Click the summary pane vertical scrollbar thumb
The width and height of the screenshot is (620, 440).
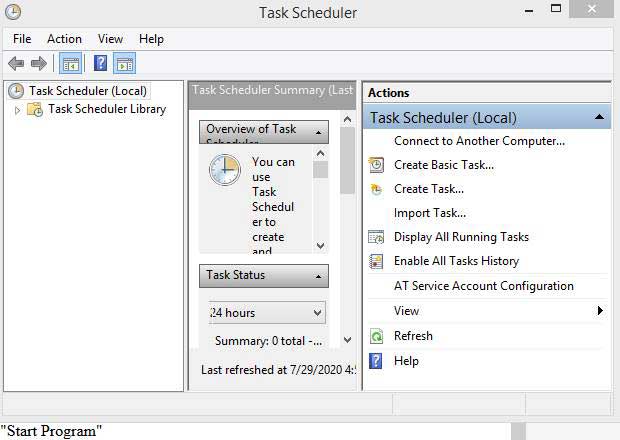coord(347,161)
